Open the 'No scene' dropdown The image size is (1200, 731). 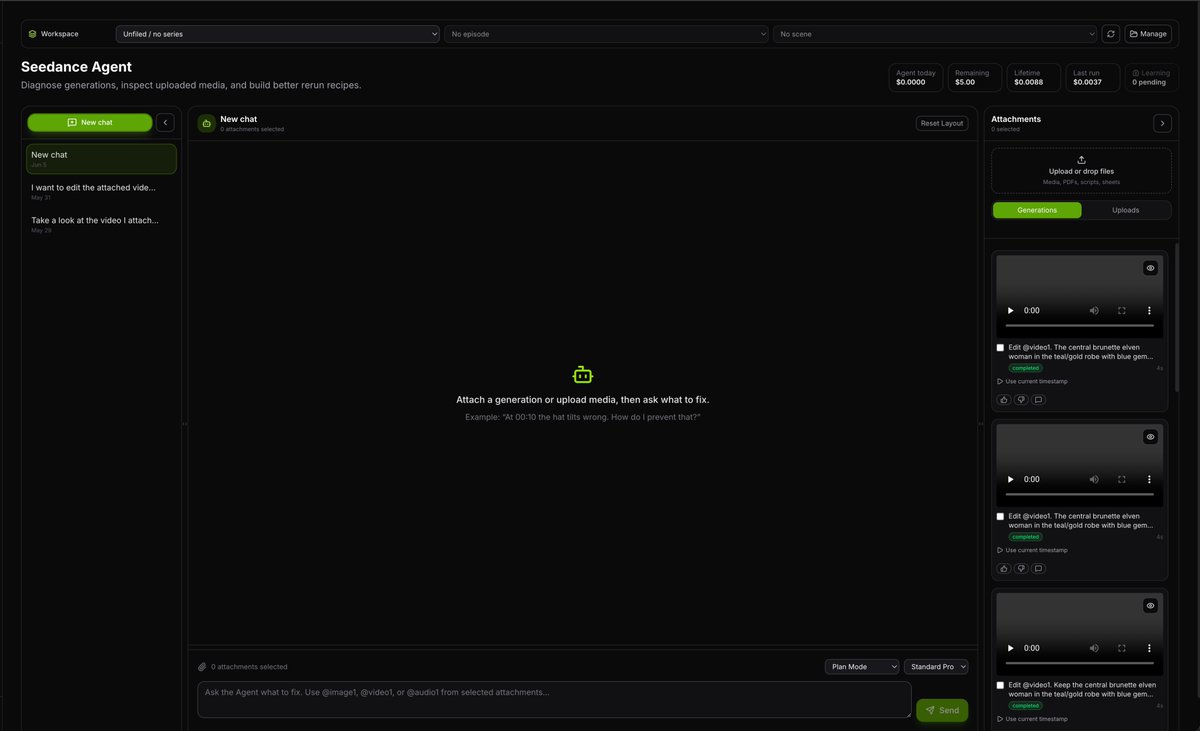935,34
